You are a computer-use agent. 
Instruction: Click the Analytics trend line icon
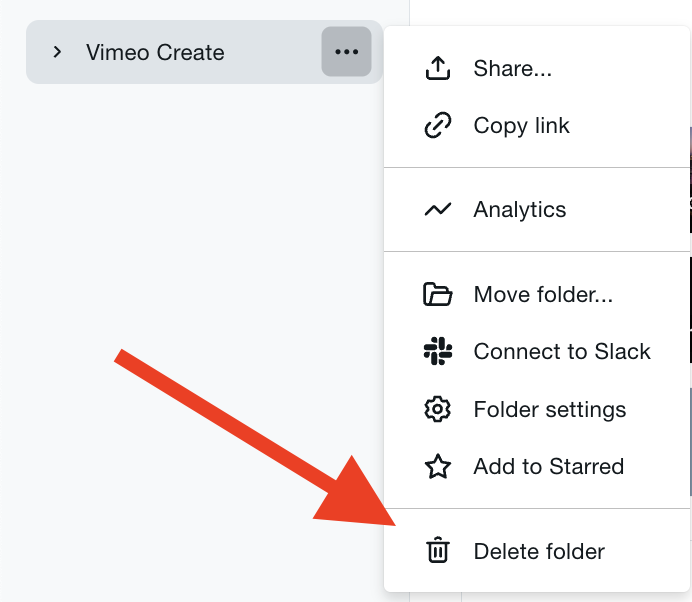(437, 210)
